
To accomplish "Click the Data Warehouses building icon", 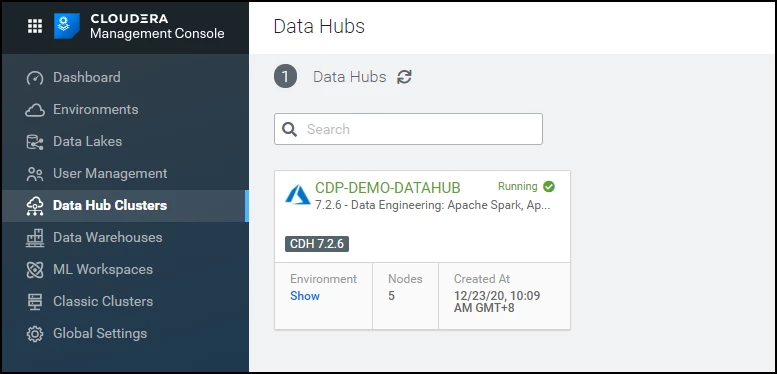I will point(35,238).
